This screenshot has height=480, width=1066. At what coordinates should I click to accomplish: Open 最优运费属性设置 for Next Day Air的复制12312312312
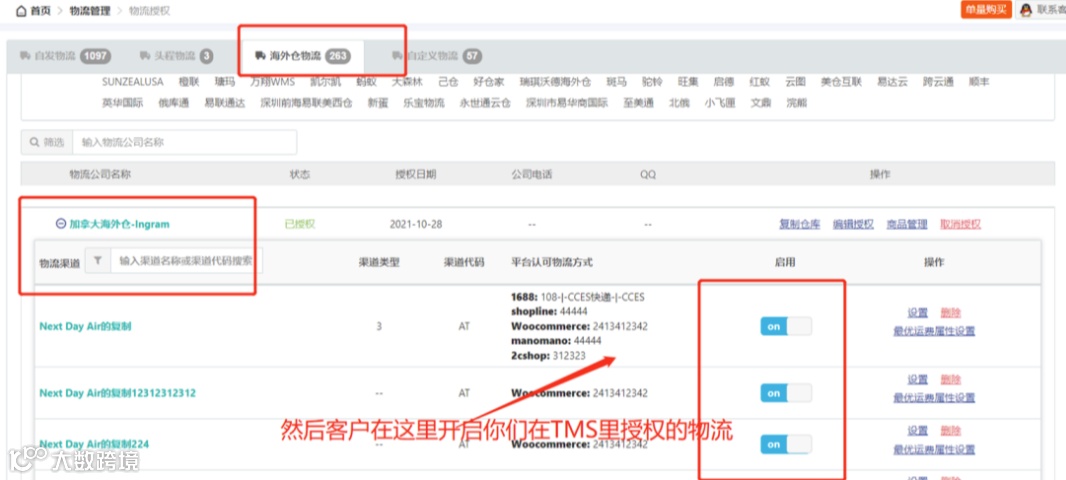934,398
